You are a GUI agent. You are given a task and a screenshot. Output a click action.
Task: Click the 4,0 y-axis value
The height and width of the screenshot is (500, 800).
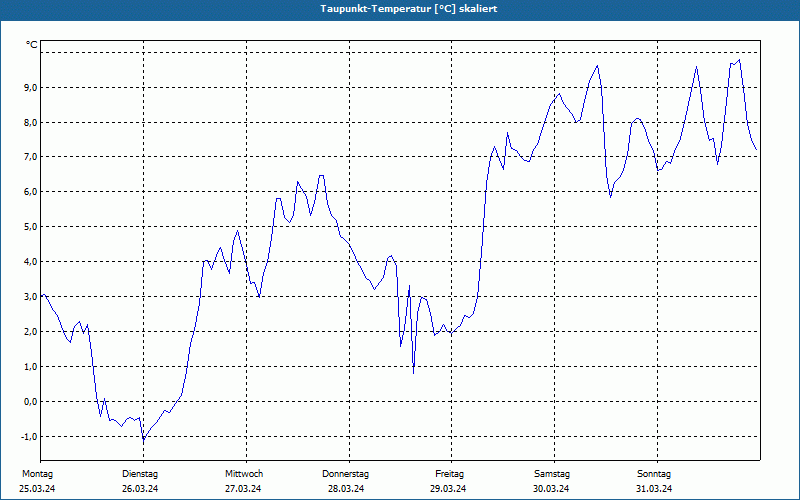31,262
